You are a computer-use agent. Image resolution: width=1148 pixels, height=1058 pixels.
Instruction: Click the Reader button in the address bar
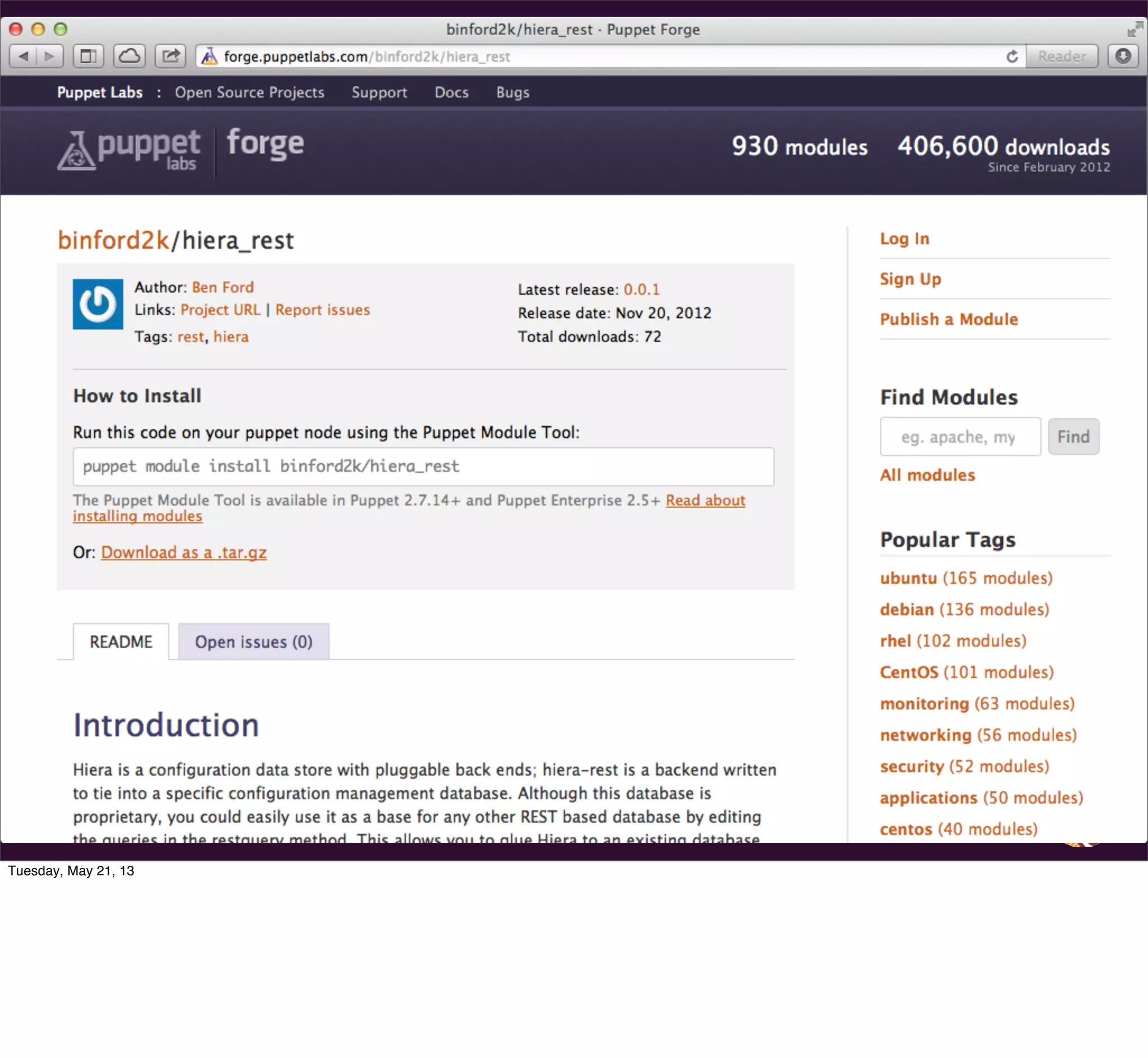(1061, 56)
